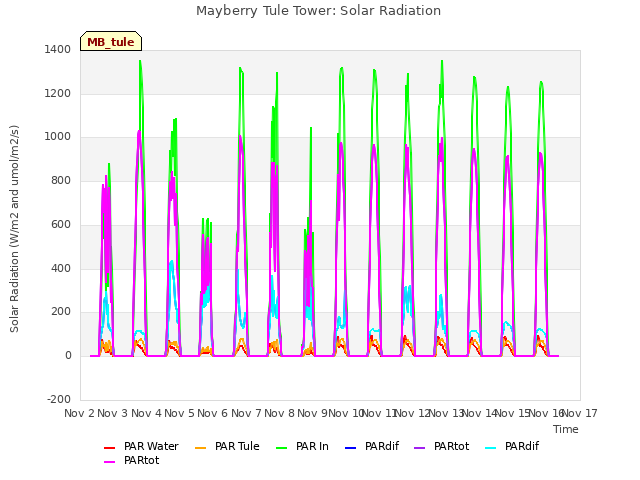Screen dimensions: 640x480
Task: Click the MB_tule site label badge
Action: pyautogui.click(x=111, y=41)
